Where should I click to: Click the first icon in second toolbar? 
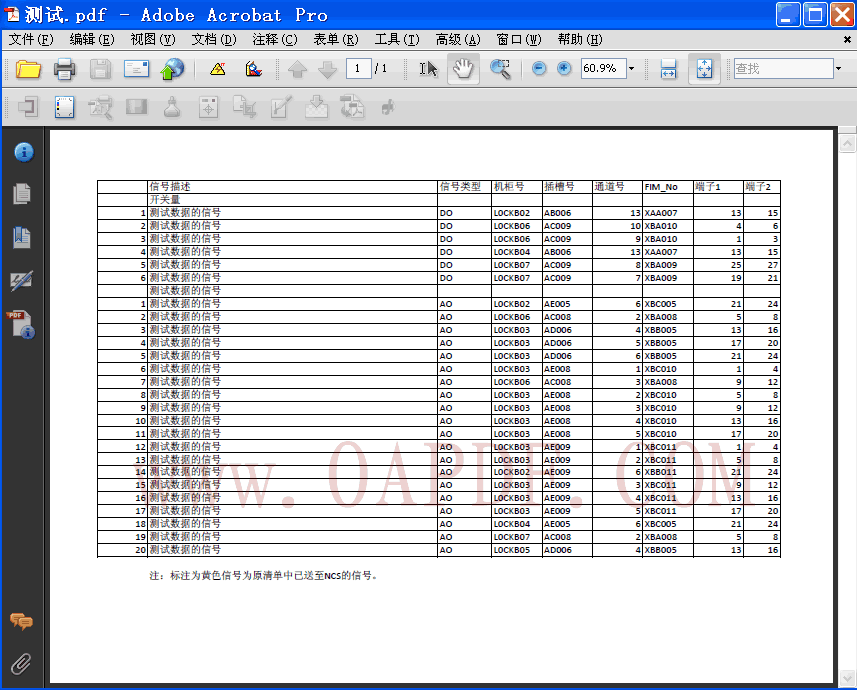pyautogui.click(x=27, y=107)
